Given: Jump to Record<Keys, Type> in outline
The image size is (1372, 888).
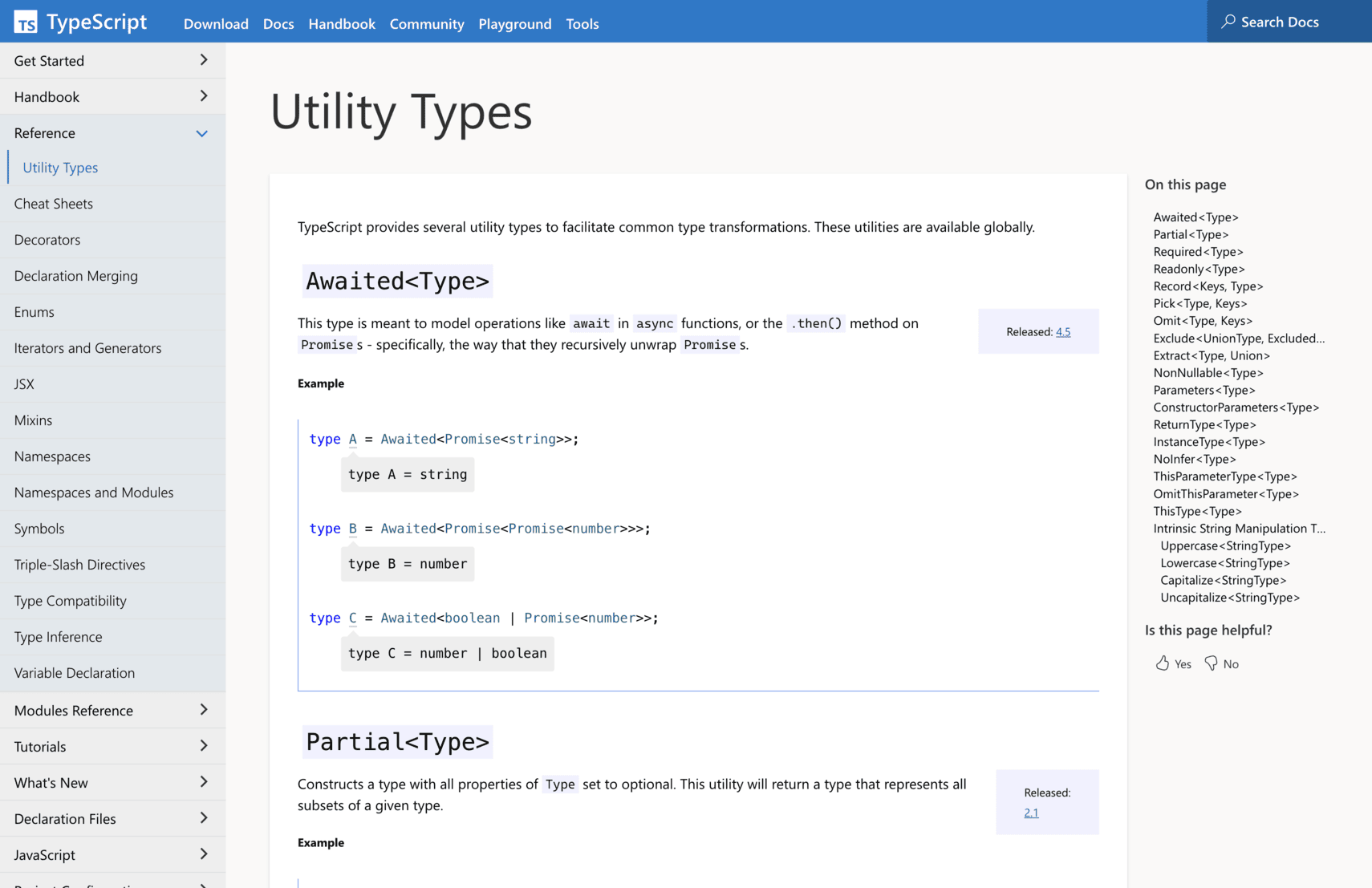Looking at the screenshot, I should (x=1208, y=286).
